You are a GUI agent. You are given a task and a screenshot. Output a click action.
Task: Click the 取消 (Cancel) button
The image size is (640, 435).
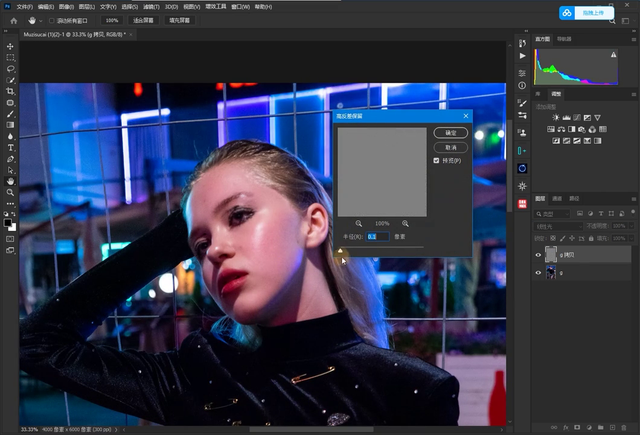[450, 146]
